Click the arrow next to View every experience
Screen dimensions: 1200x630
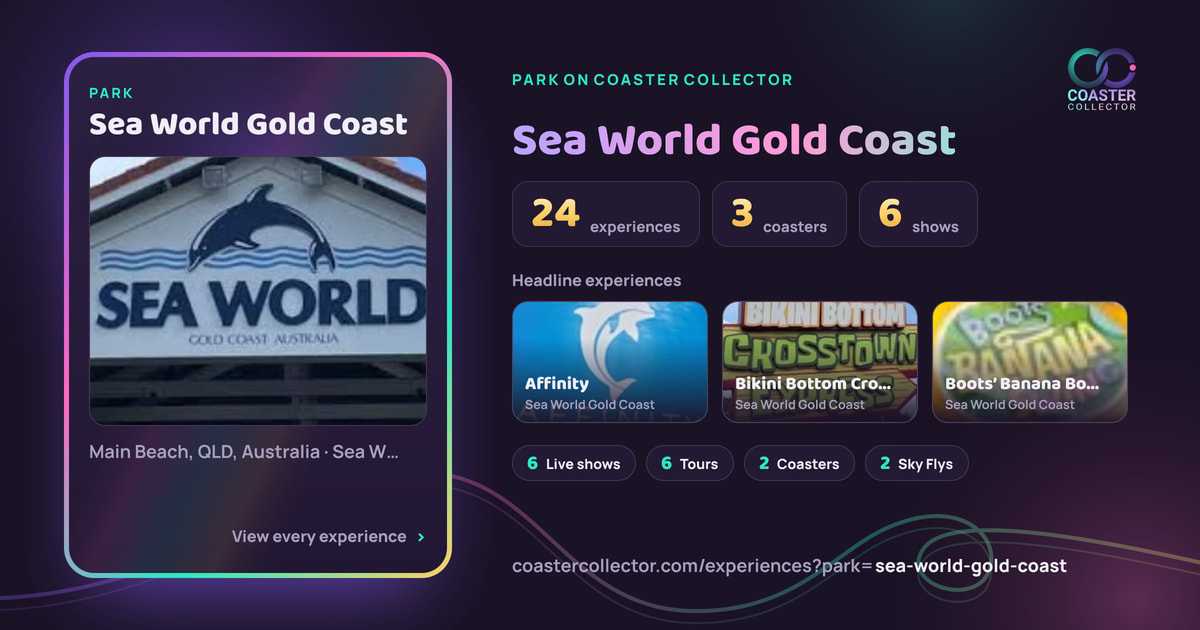coord(421,537)
